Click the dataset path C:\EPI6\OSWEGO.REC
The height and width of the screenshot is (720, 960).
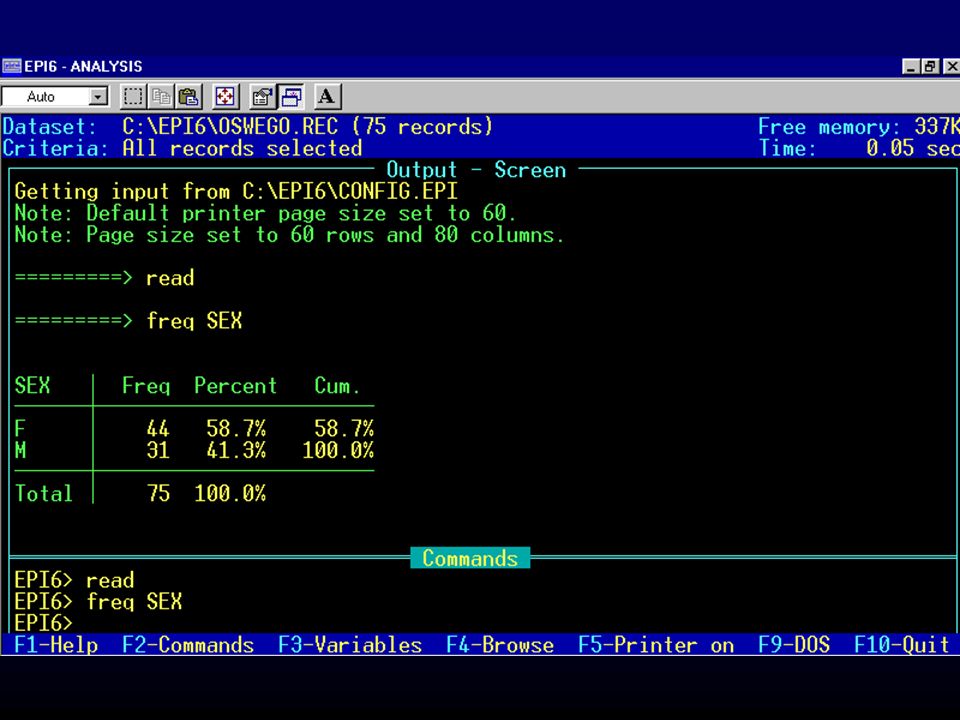coord(230,126)
